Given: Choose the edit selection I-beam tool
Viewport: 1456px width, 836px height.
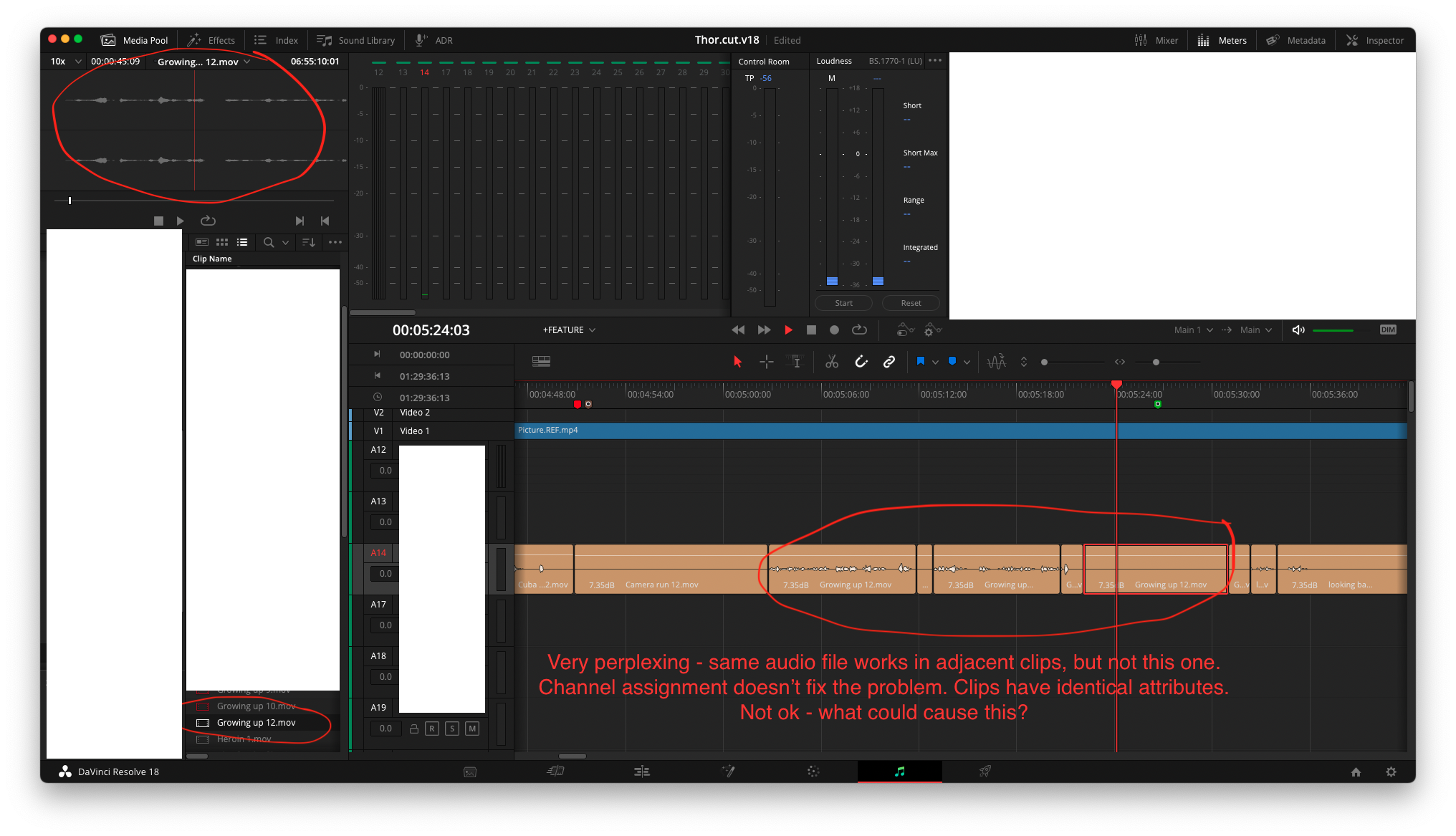Looking at the screenshot, I should coord(795,362).
